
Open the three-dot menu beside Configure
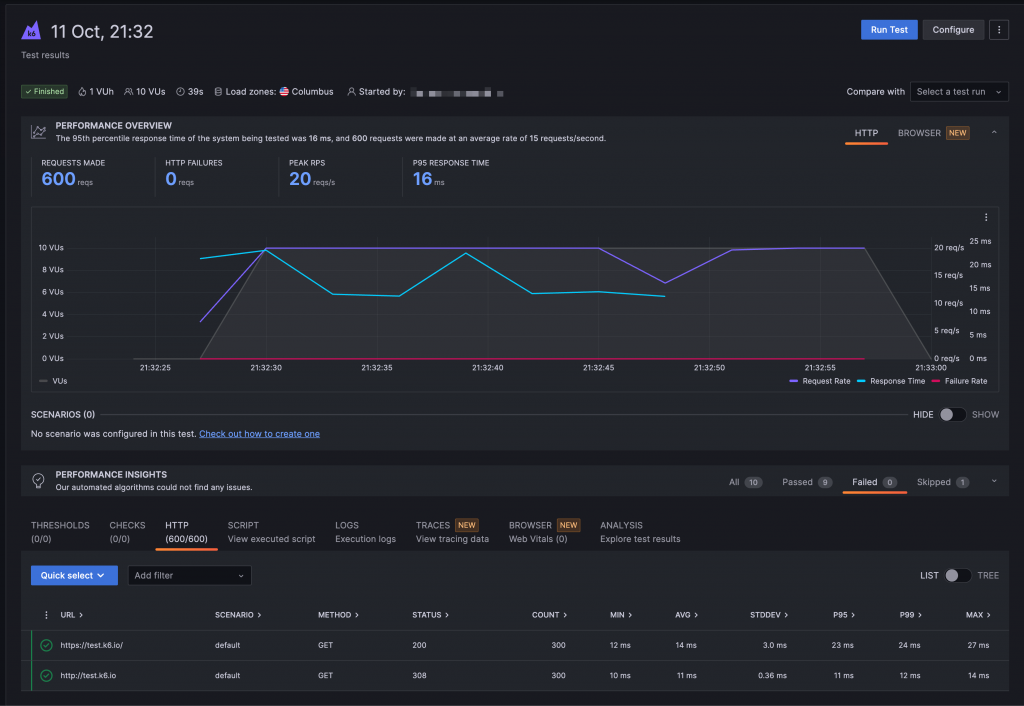point(998,30)
